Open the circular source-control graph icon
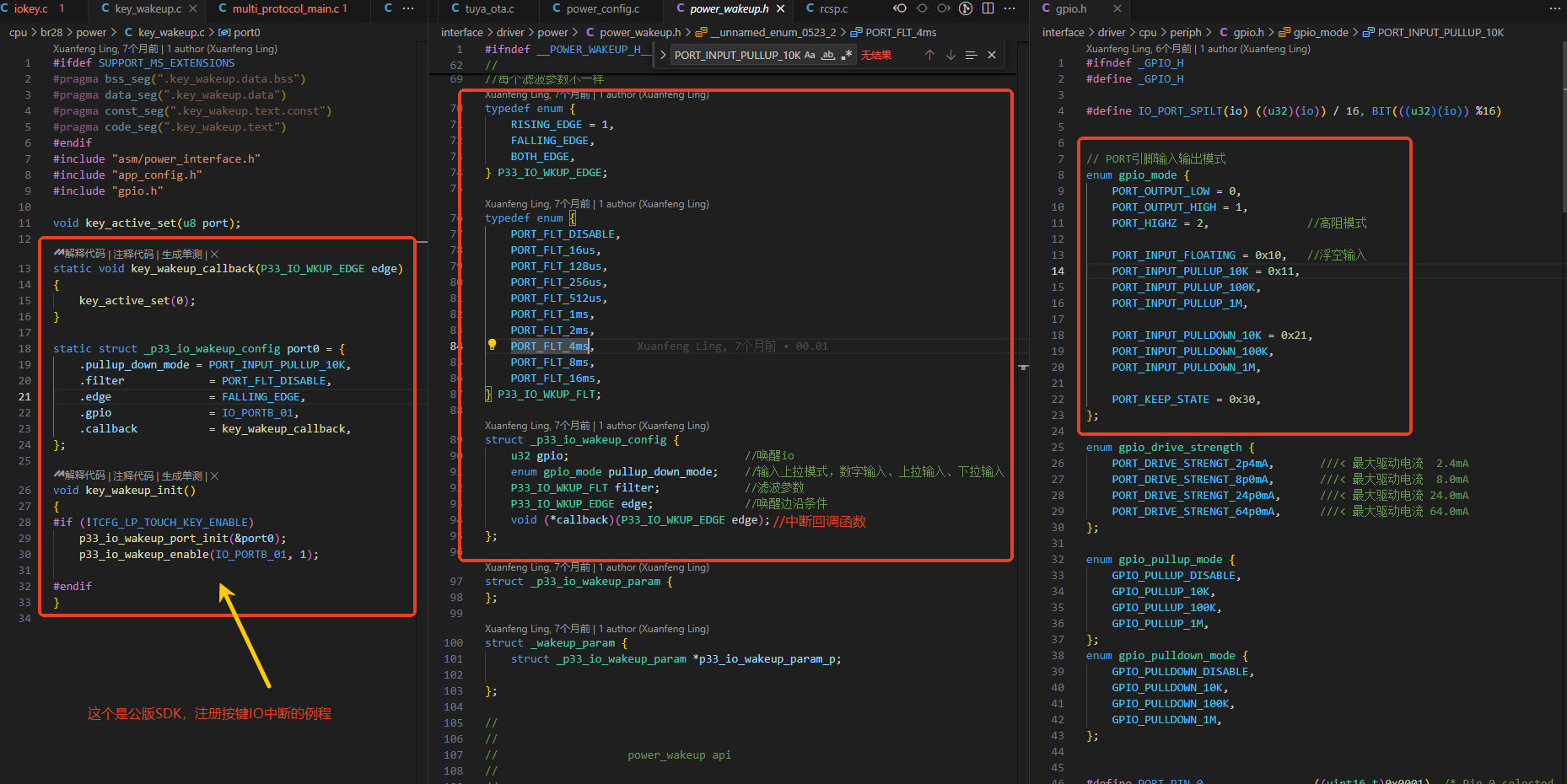This screenshot has width=1567, height=784. (x=966, y=8)
